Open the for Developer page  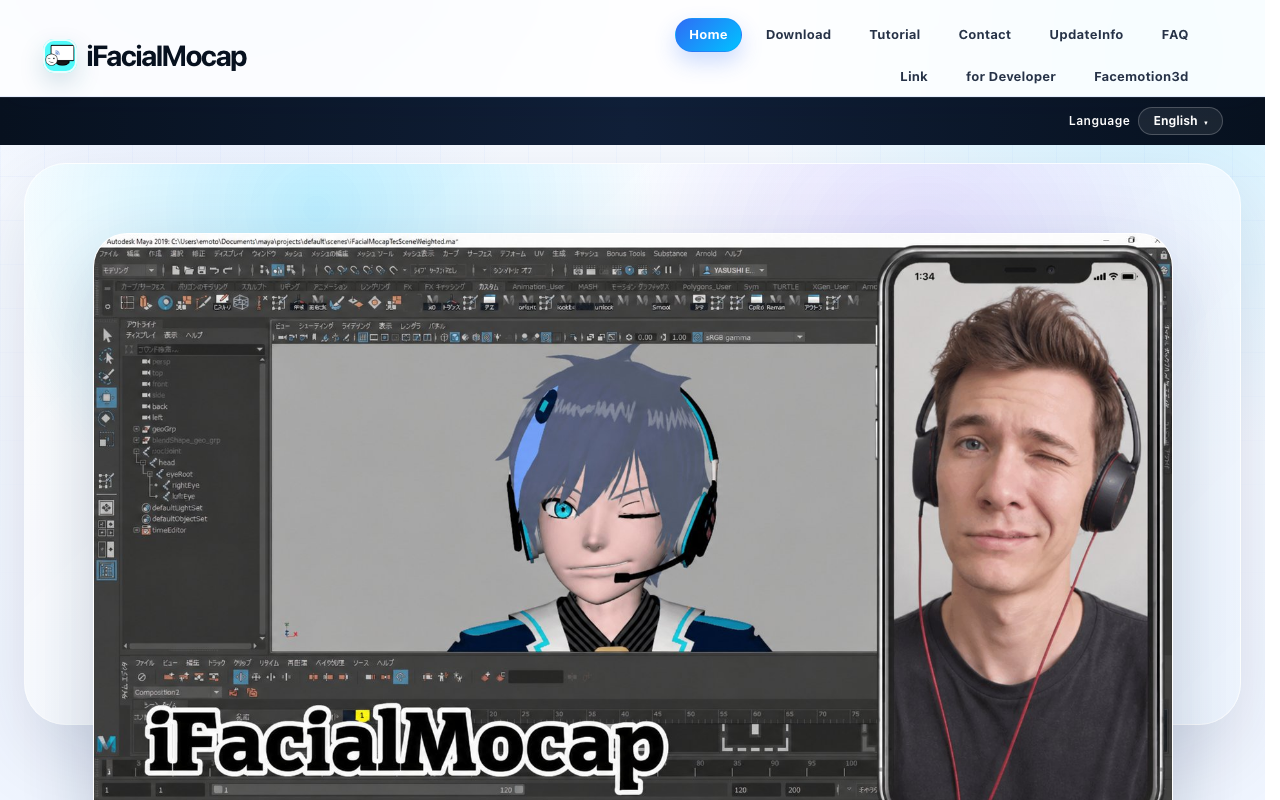pos(1011,77)
